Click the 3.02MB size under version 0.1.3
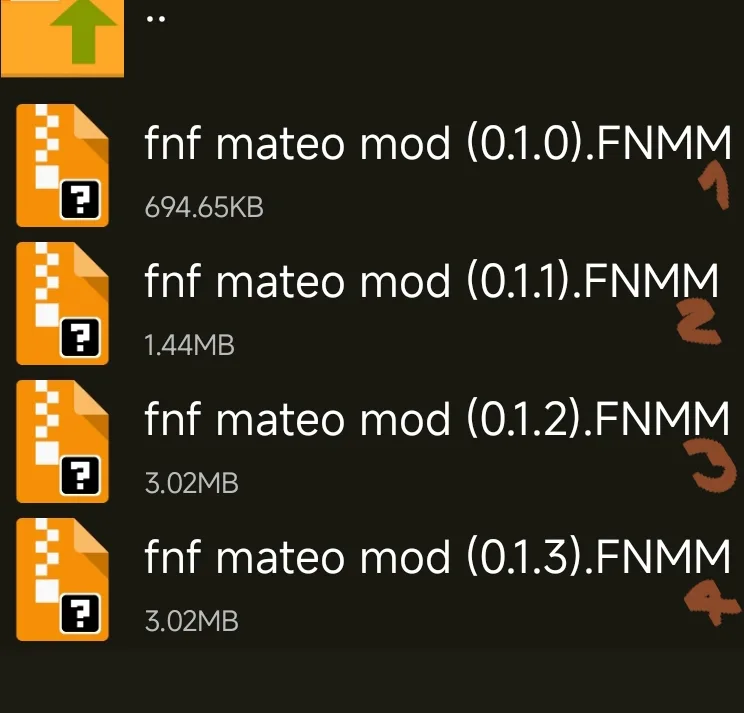The width and height of the screenshot is (744, 713). coord(191,621)
